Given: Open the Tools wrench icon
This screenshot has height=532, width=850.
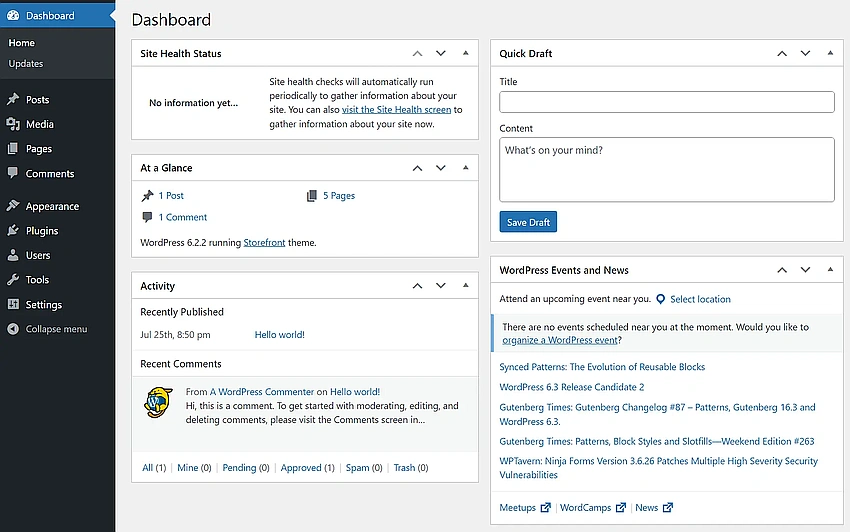Looking at the screenshot, I should click(13, 279).
